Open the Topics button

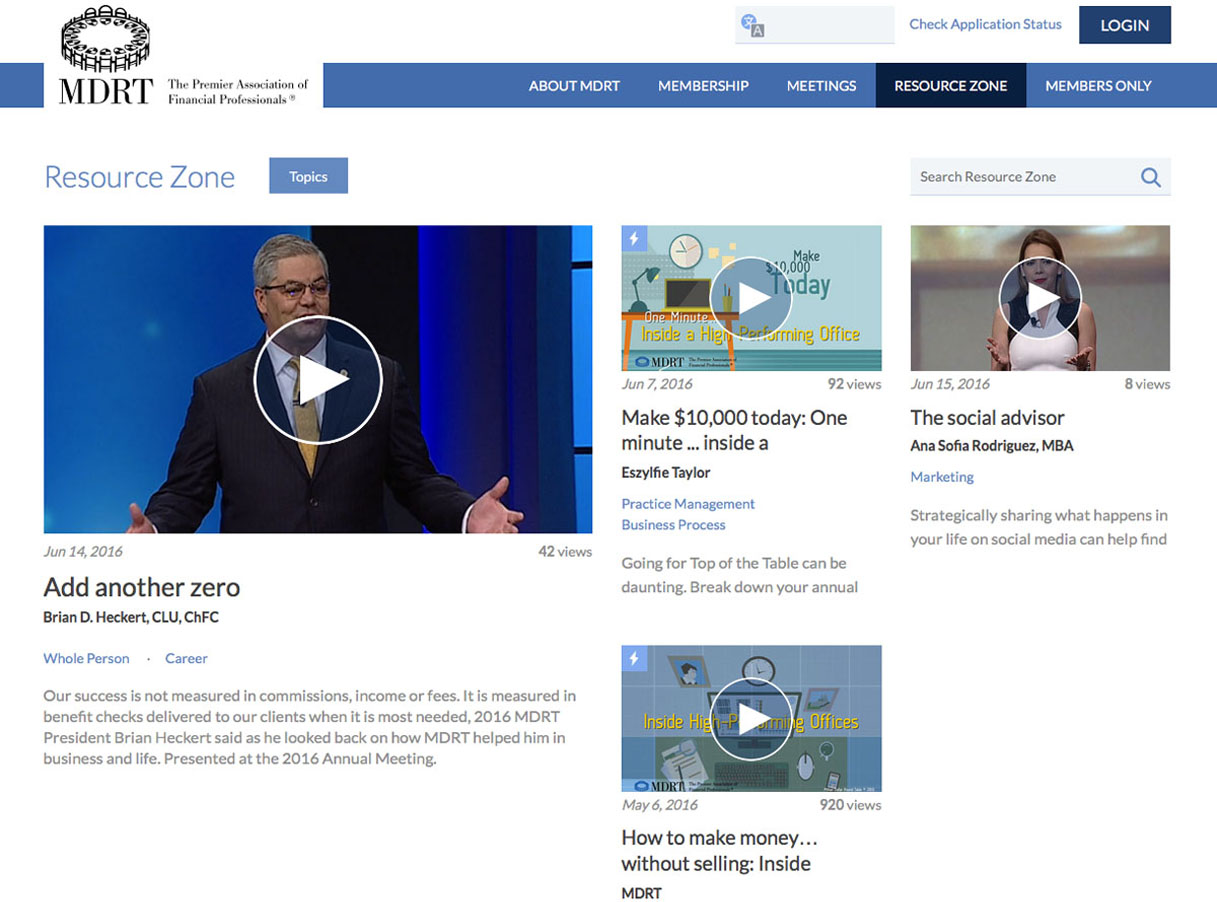tap(308, 176)
